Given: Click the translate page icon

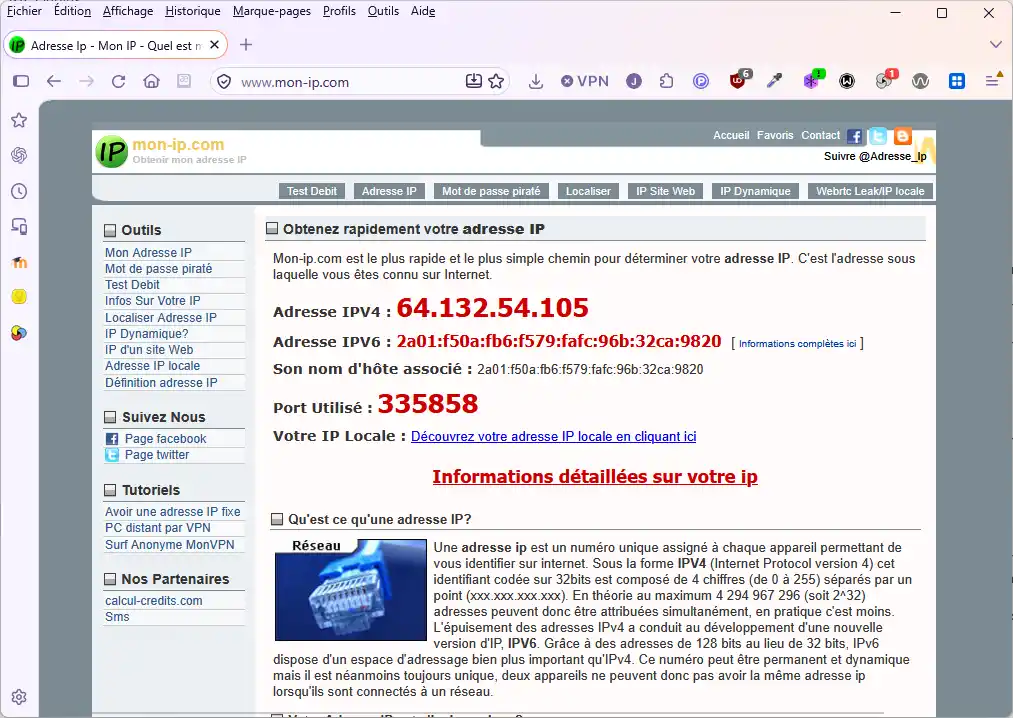Looking at the screenshot, I should click(184, 81).
